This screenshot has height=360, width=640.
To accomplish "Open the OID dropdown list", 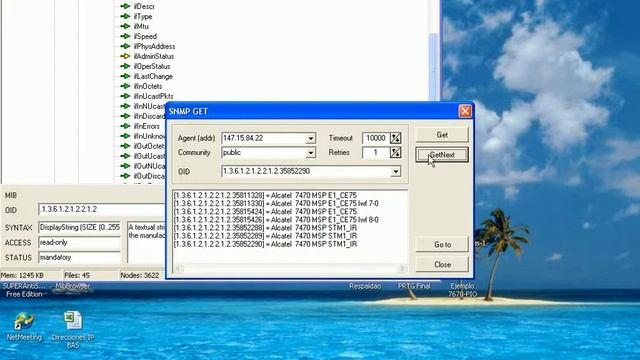I will pos(396,171).
